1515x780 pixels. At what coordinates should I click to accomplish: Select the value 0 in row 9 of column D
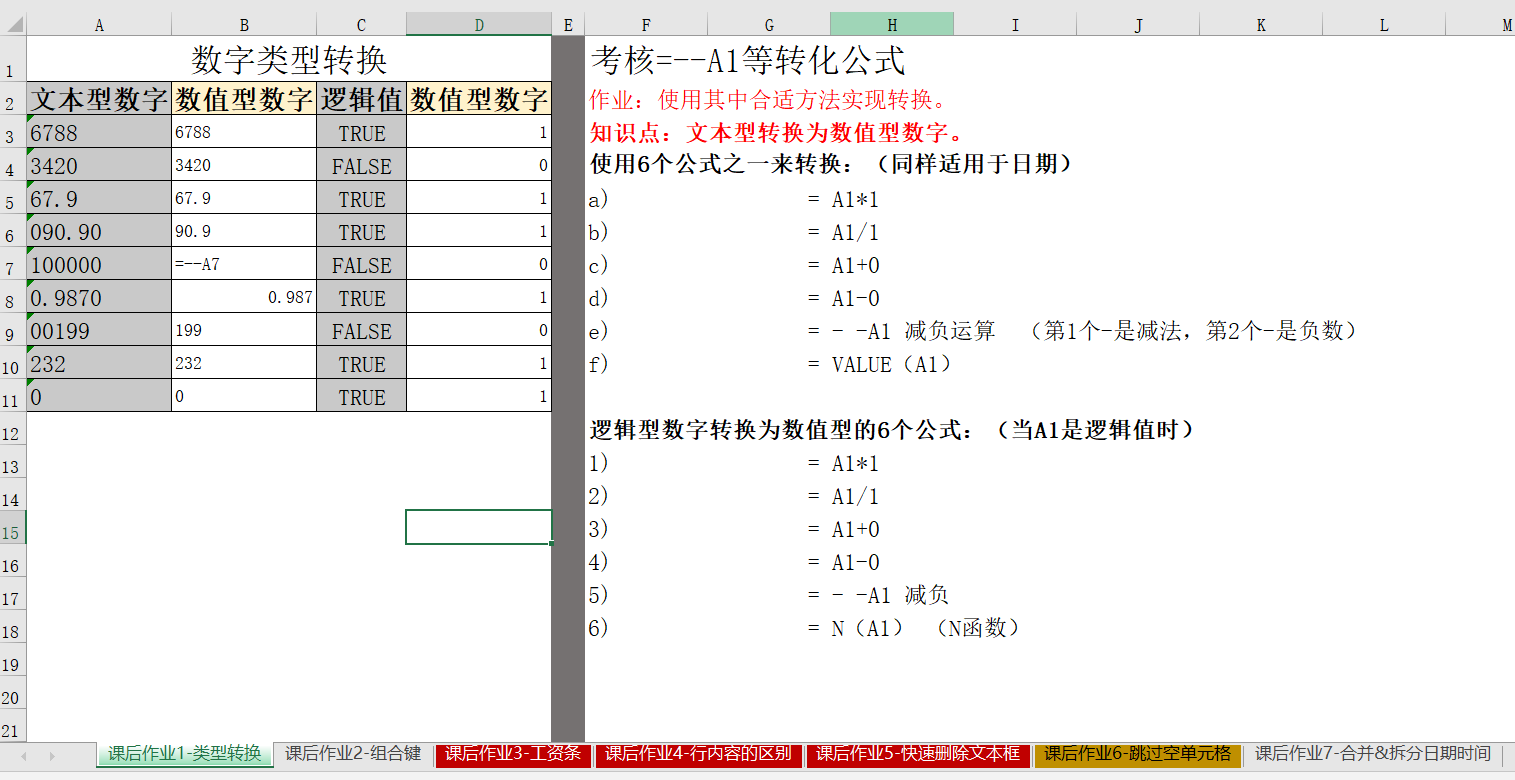[479, 330]
